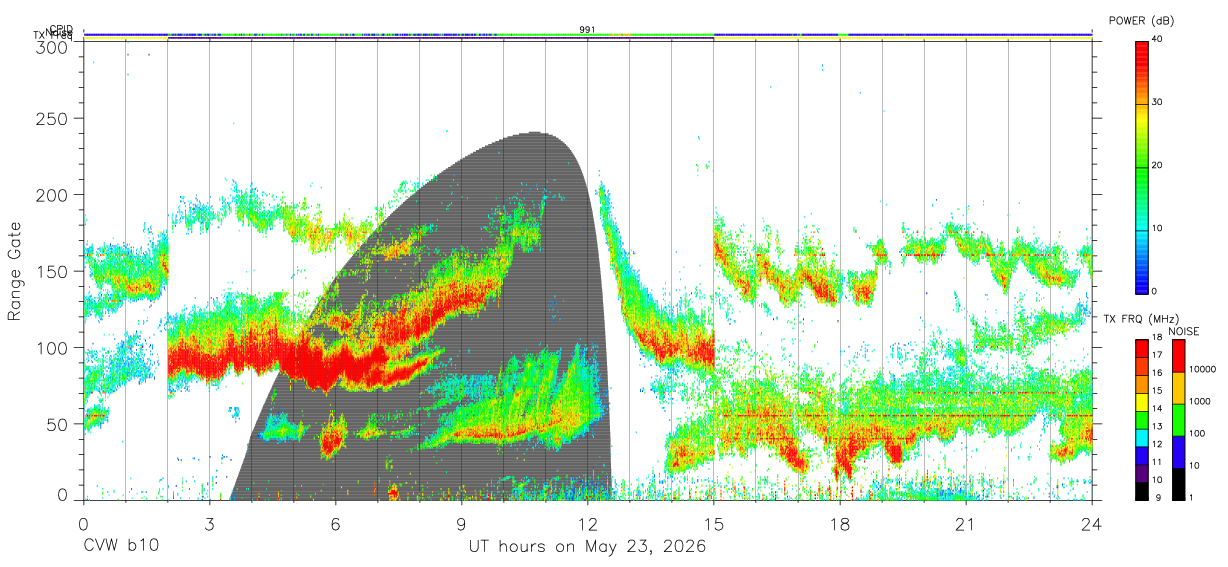Click the 12 label on the TX FRQ scale
This screenshot has height=567, width=1228.
[1155, 444]
